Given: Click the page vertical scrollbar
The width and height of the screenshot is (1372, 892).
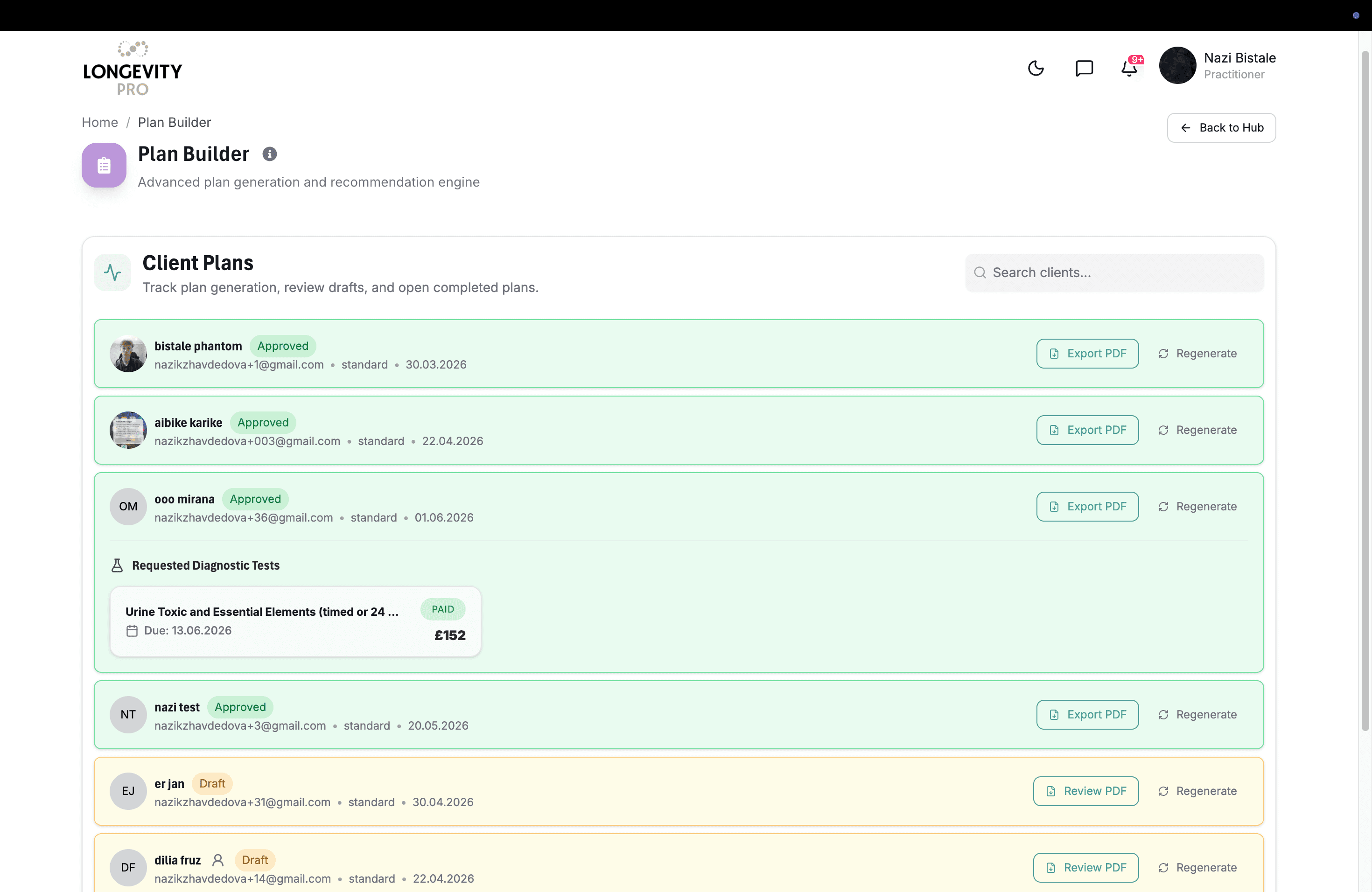Looking at the screenshot, I should (x=1365, y=390).
